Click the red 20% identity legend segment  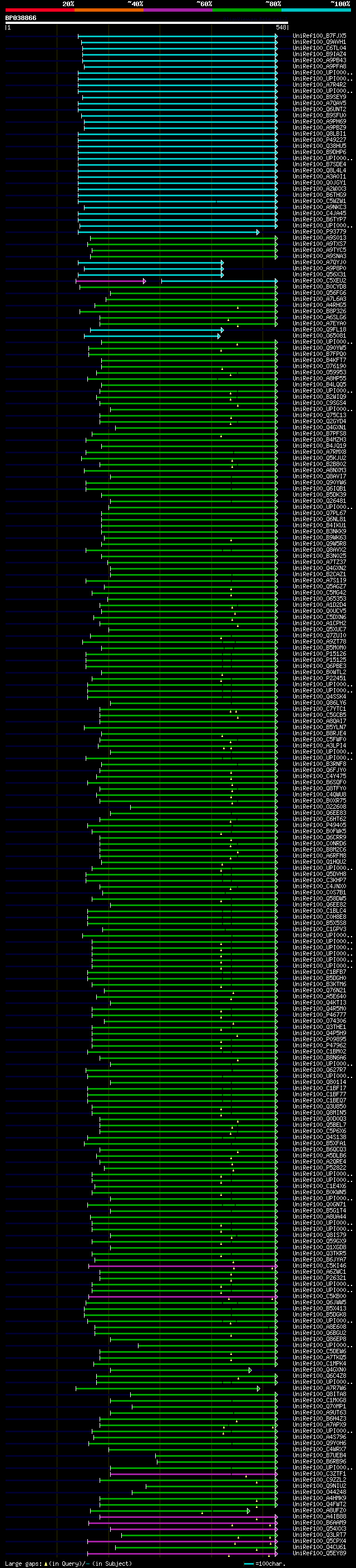[x=40, y=10]
